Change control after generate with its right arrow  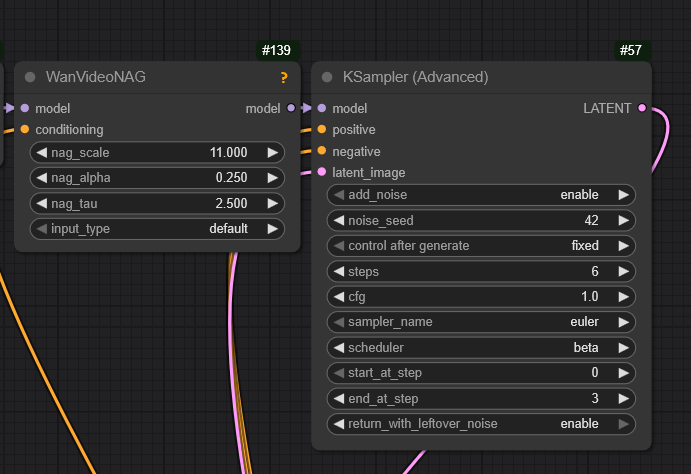(624, 245)
